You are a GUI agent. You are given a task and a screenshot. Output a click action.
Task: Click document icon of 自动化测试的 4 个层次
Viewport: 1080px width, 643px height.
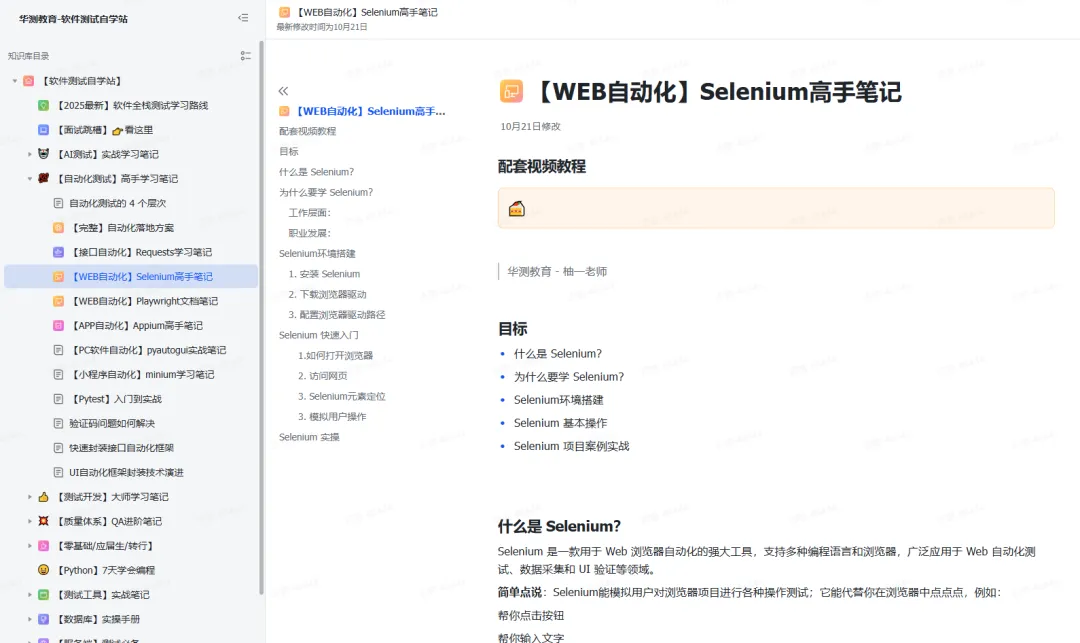(x=59, y=203)
